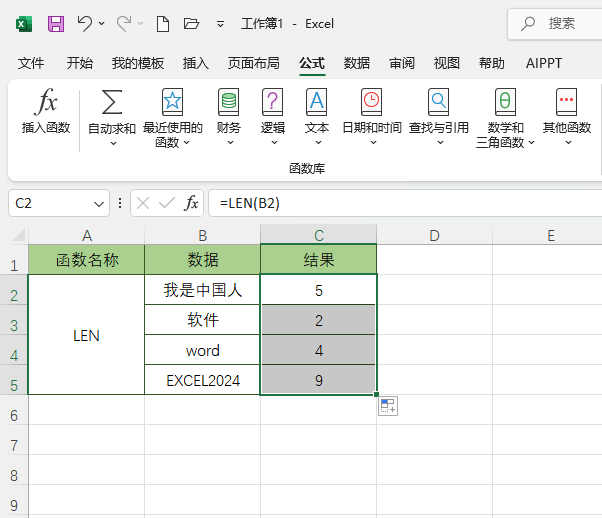The height and width of the screenshot is (518, 602).
Task: Open the 财务 functions library
Action: [x=229, y=117]
